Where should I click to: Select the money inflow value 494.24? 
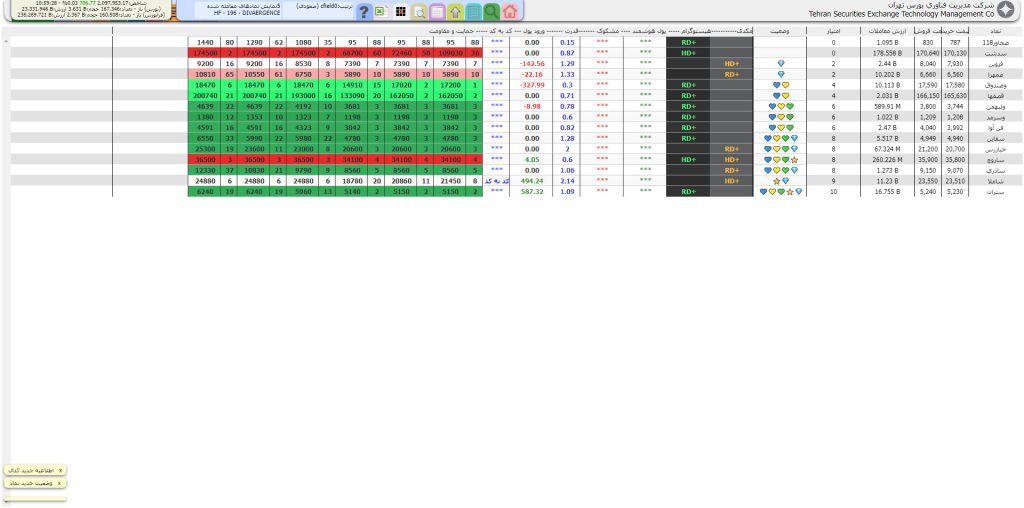point(532,181)
